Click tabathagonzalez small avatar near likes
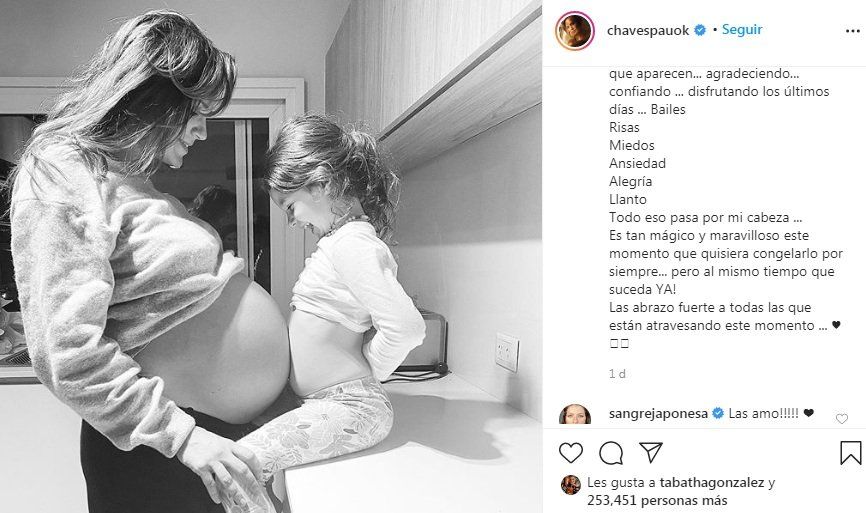 pyautogui.click(x=571, y=485)
